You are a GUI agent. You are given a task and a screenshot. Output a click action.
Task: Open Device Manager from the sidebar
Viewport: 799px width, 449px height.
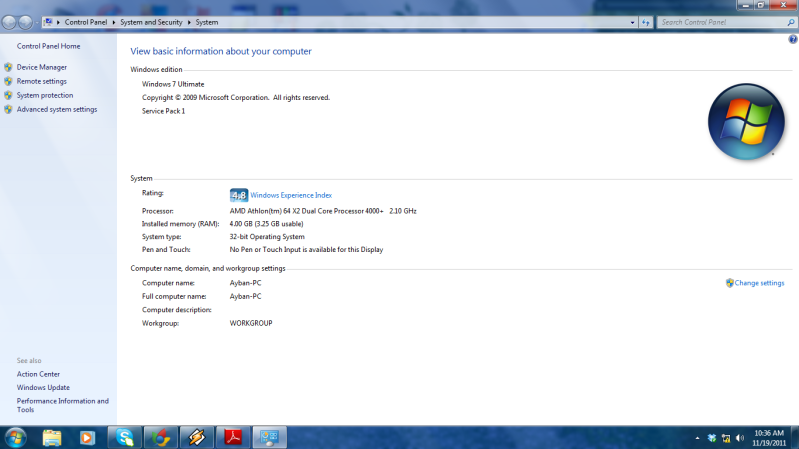[x=41, y=67]
